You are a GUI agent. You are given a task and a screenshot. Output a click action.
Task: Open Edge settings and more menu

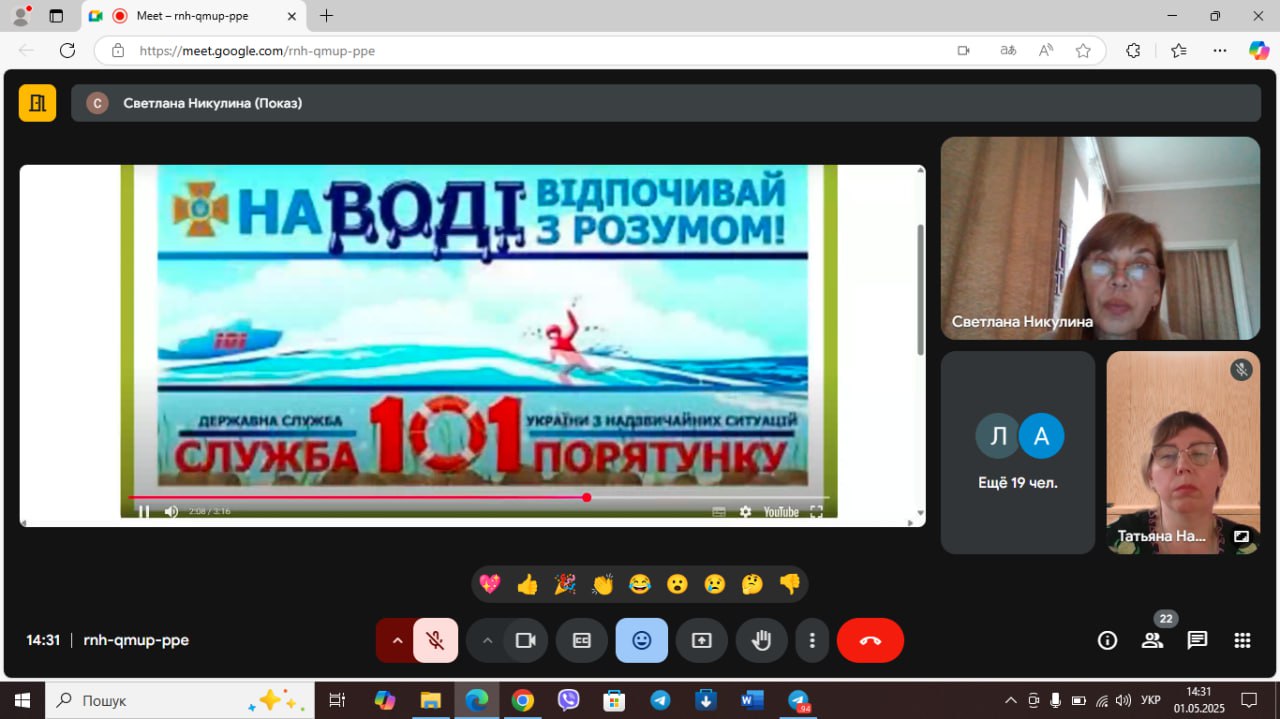1220,51
